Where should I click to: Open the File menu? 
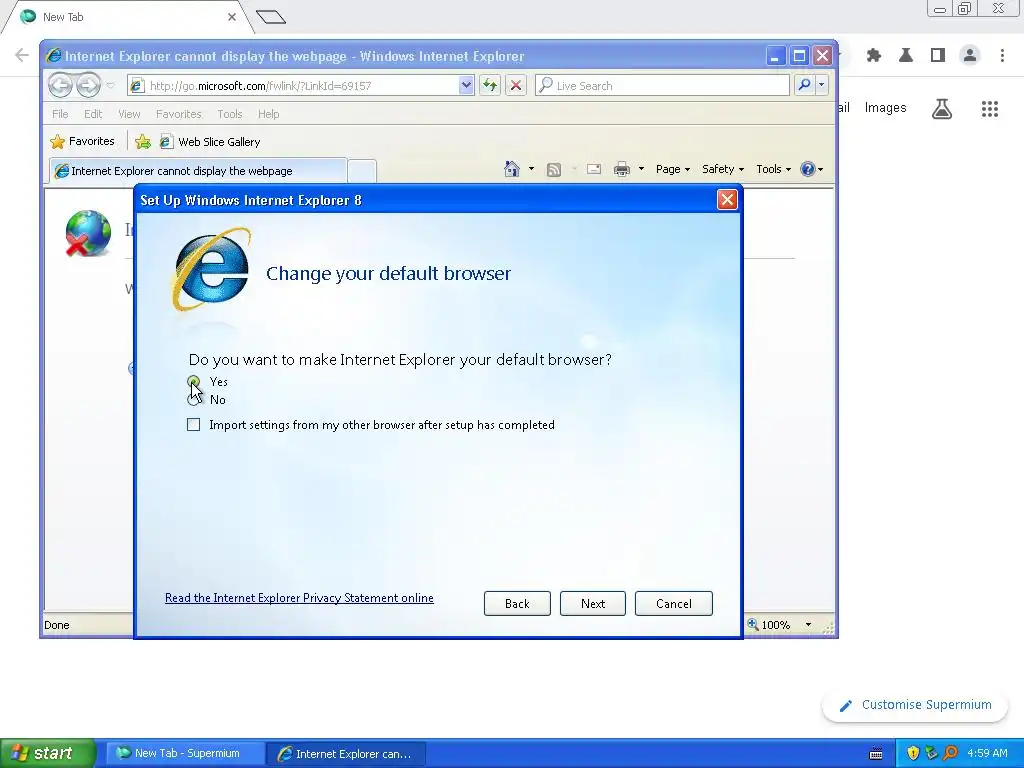point(60,114)
